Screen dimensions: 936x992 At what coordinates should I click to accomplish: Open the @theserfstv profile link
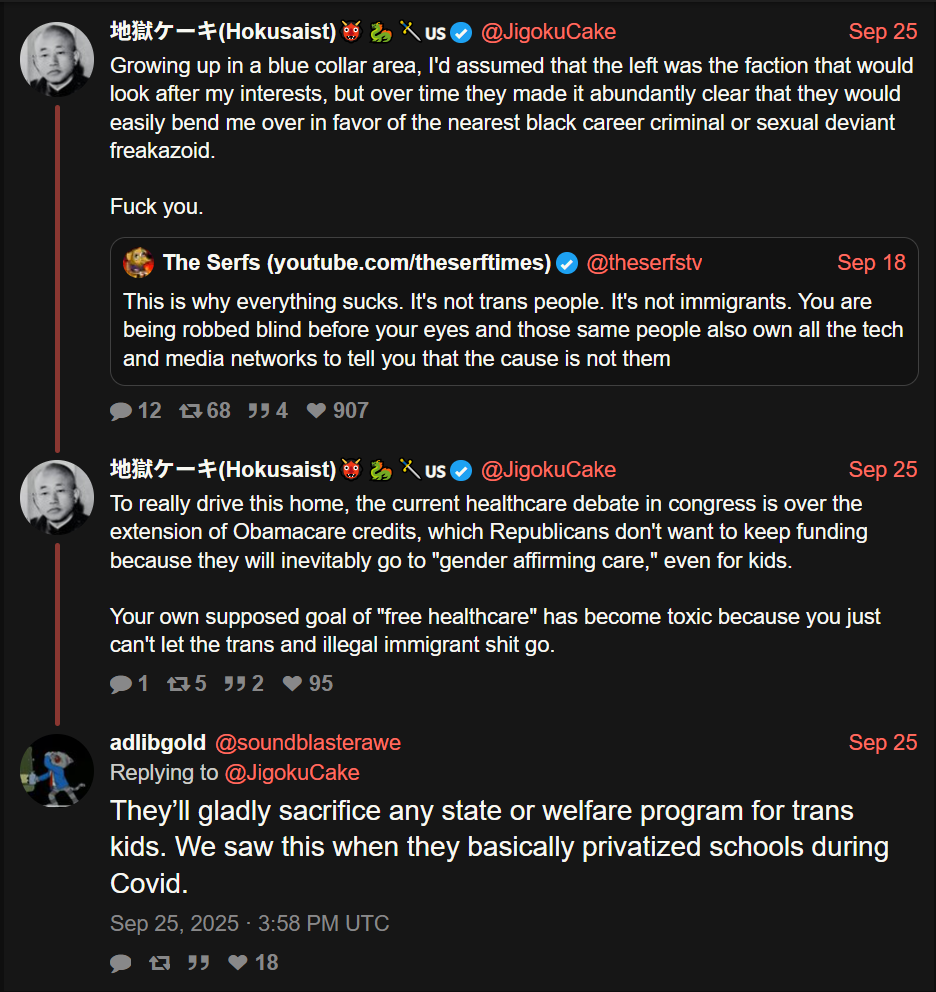click(644, 263)
